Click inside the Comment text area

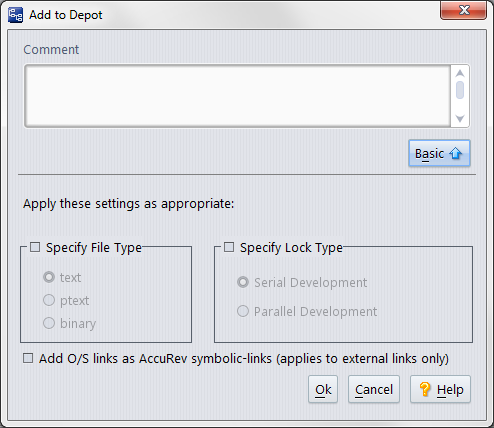pyautogui.click(x=237, y=96)
